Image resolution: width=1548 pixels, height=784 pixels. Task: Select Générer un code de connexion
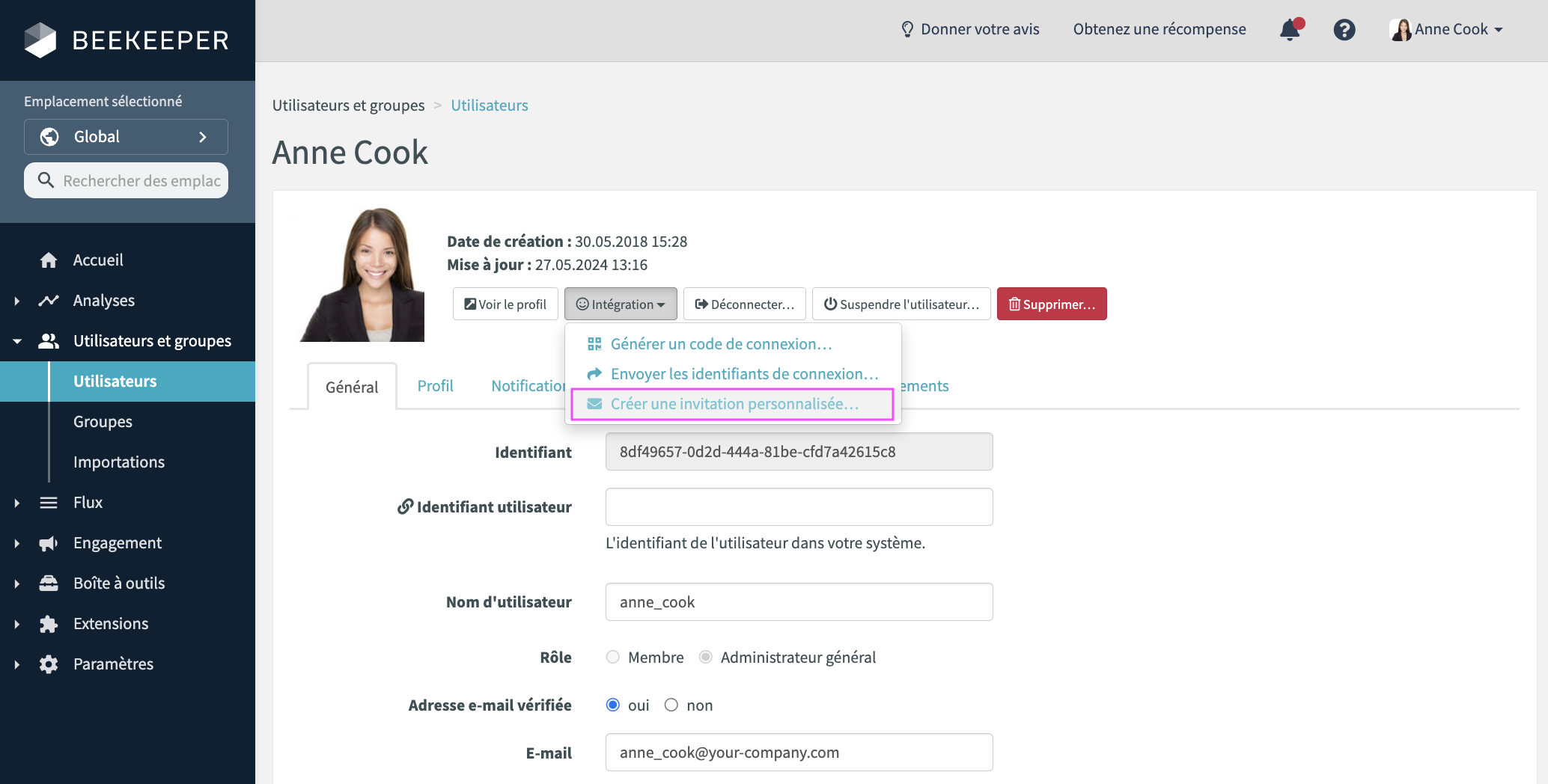(x=720, y=344)
